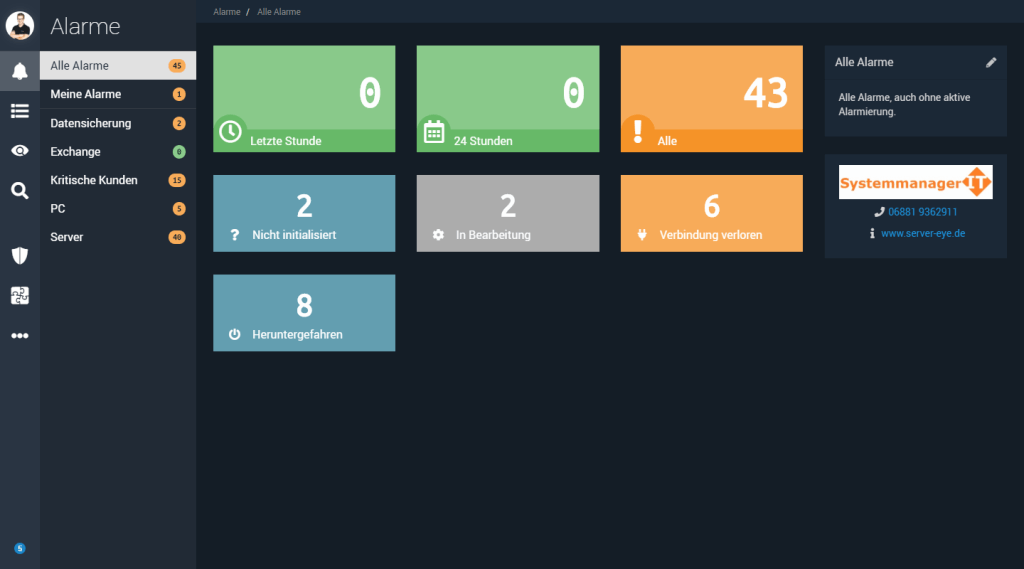
Task: Select Meine Alarme in the menu
Action: [x=86, y=94]
